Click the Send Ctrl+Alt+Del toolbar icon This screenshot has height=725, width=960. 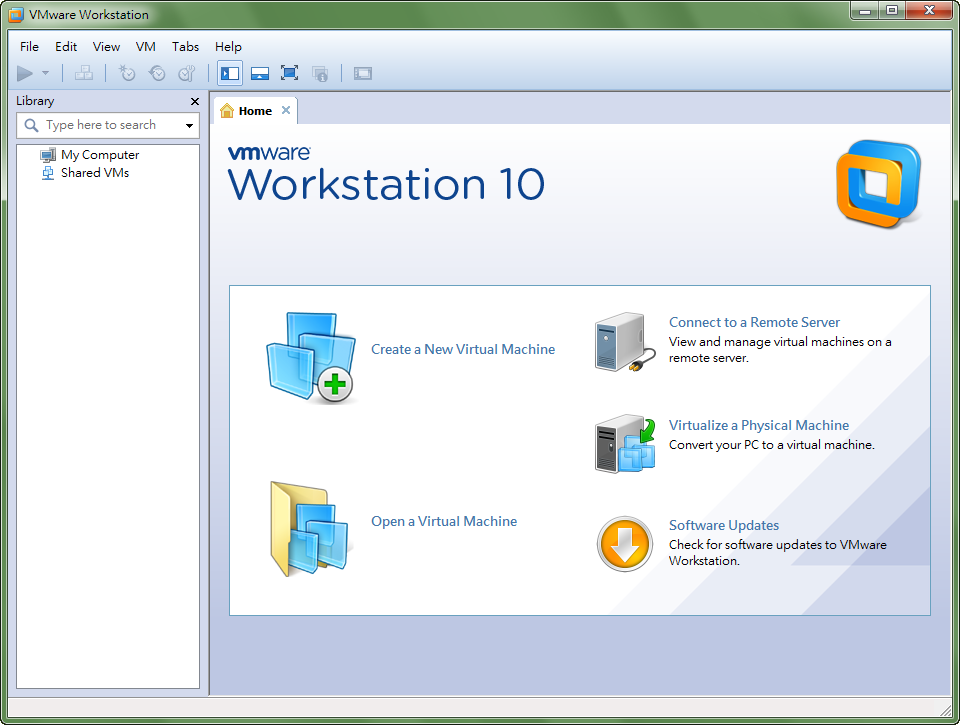pos(84,73)
